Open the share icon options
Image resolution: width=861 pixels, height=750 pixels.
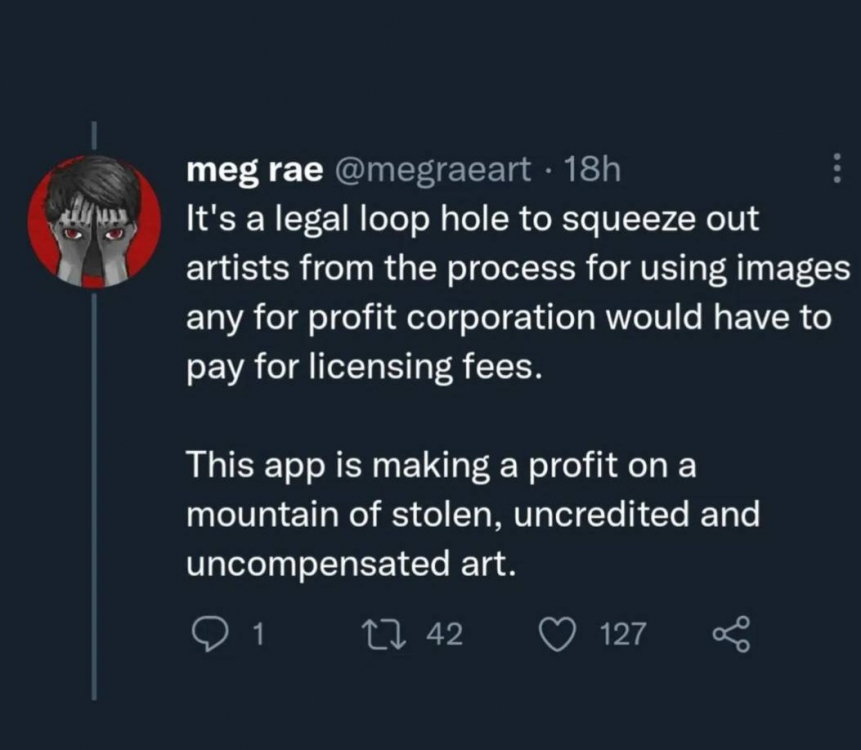pyautogui.click(x=729, y=633)
